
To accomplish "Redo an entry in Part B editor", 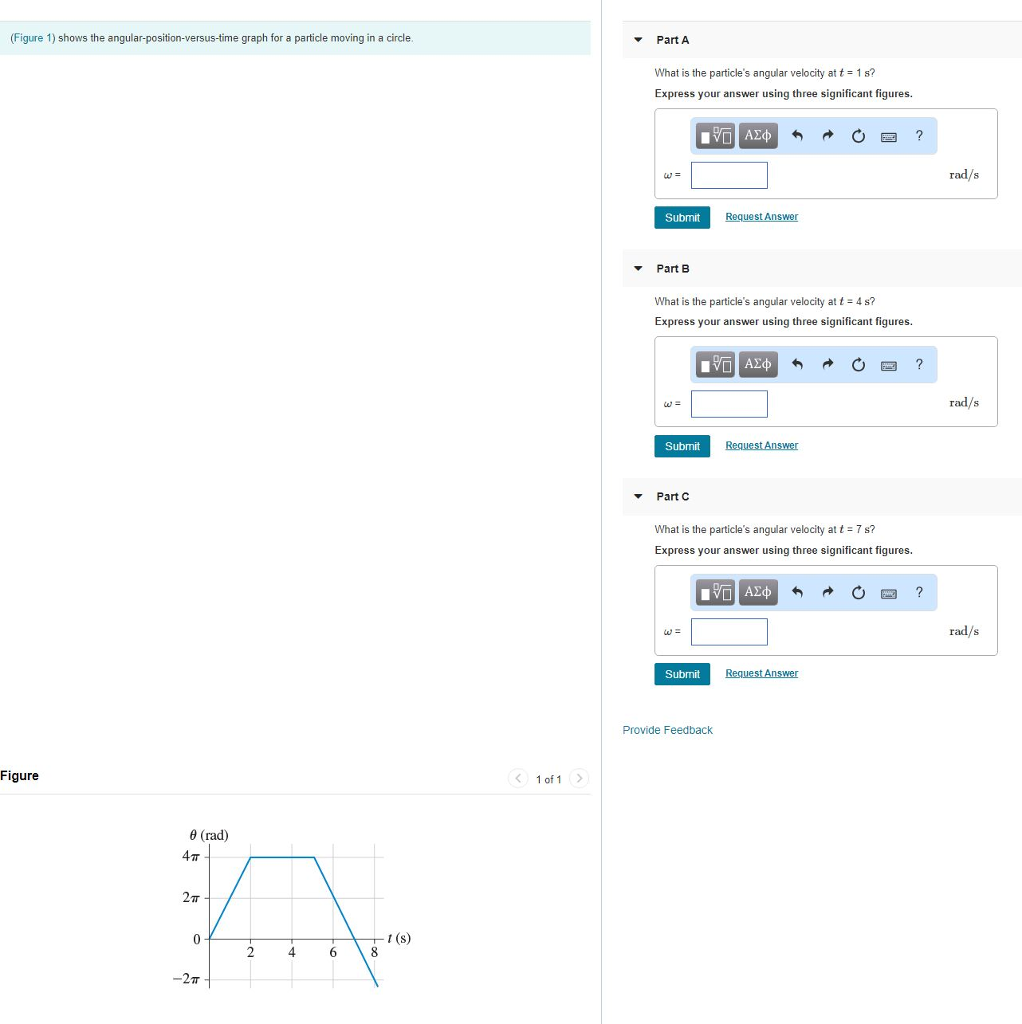I will (827, 364).
